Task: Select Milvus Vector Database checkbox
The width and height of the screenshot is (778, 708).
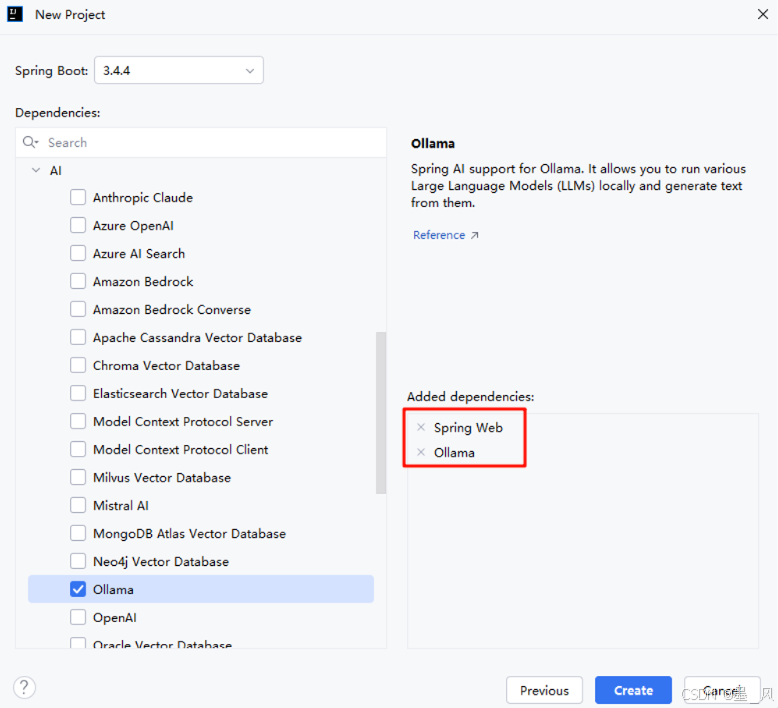Action: tap(78, 477)
